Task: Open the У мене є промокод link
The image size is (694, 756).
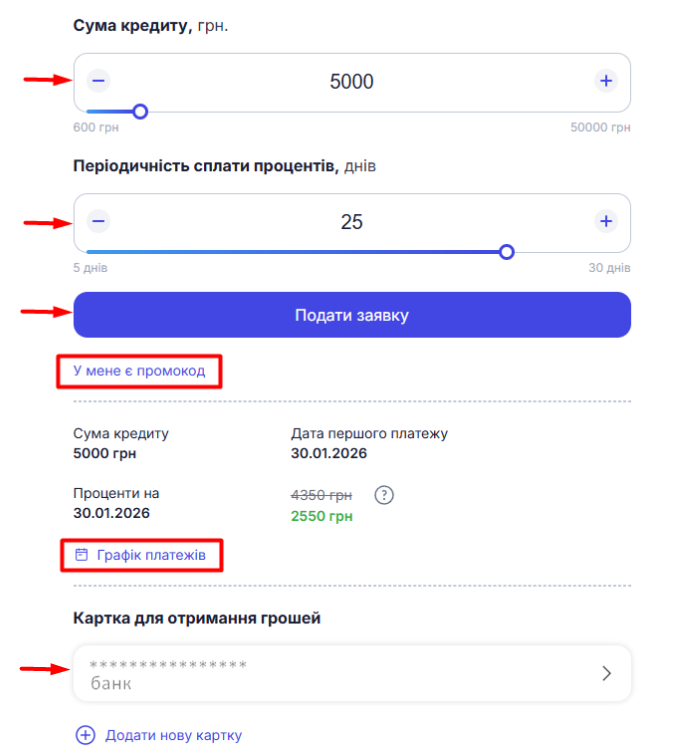Action: [139, 371]
